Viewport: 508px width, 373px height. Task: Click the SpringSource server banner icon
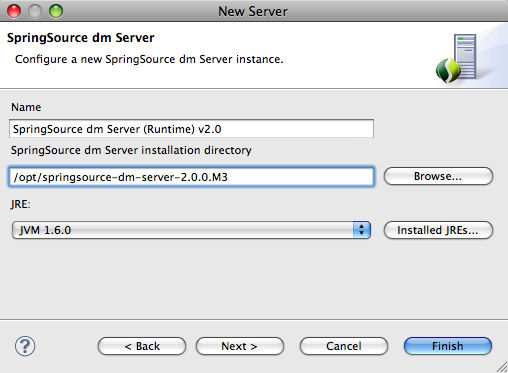pyautogui.click(x=456, y=58)
